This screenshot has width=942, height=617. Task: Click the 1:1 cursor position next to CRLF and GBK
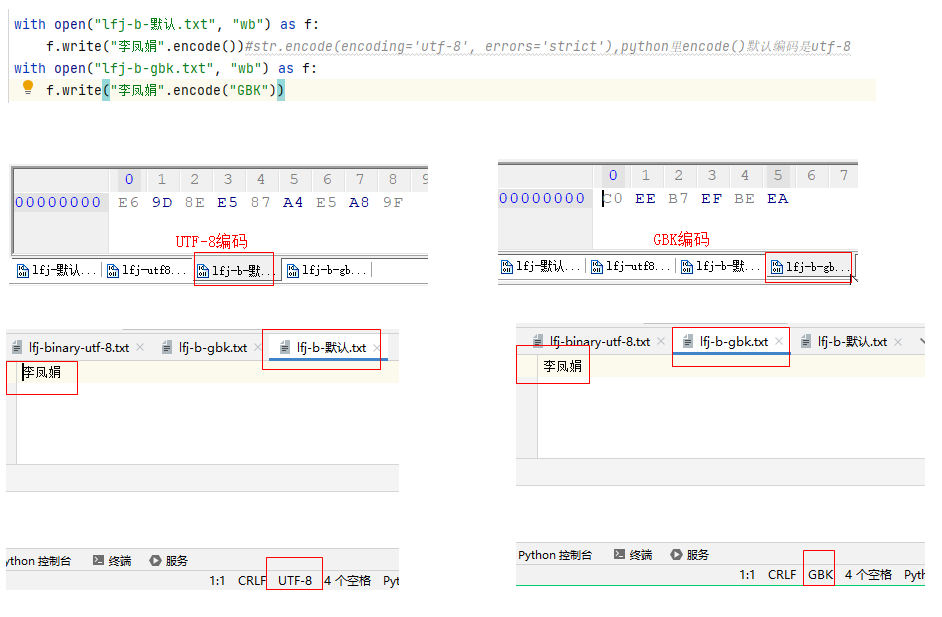coord(747,575)
